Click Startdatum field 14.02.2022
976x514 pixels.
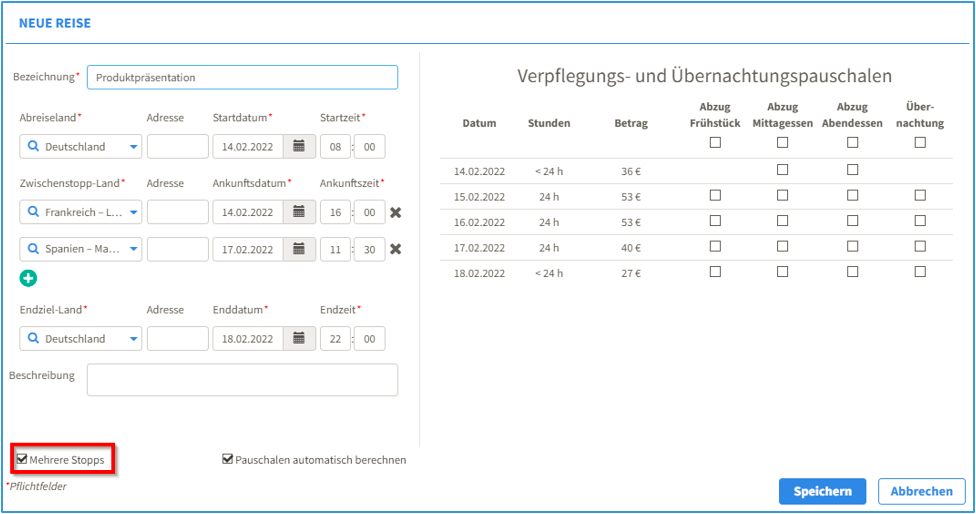click(248, 147)
